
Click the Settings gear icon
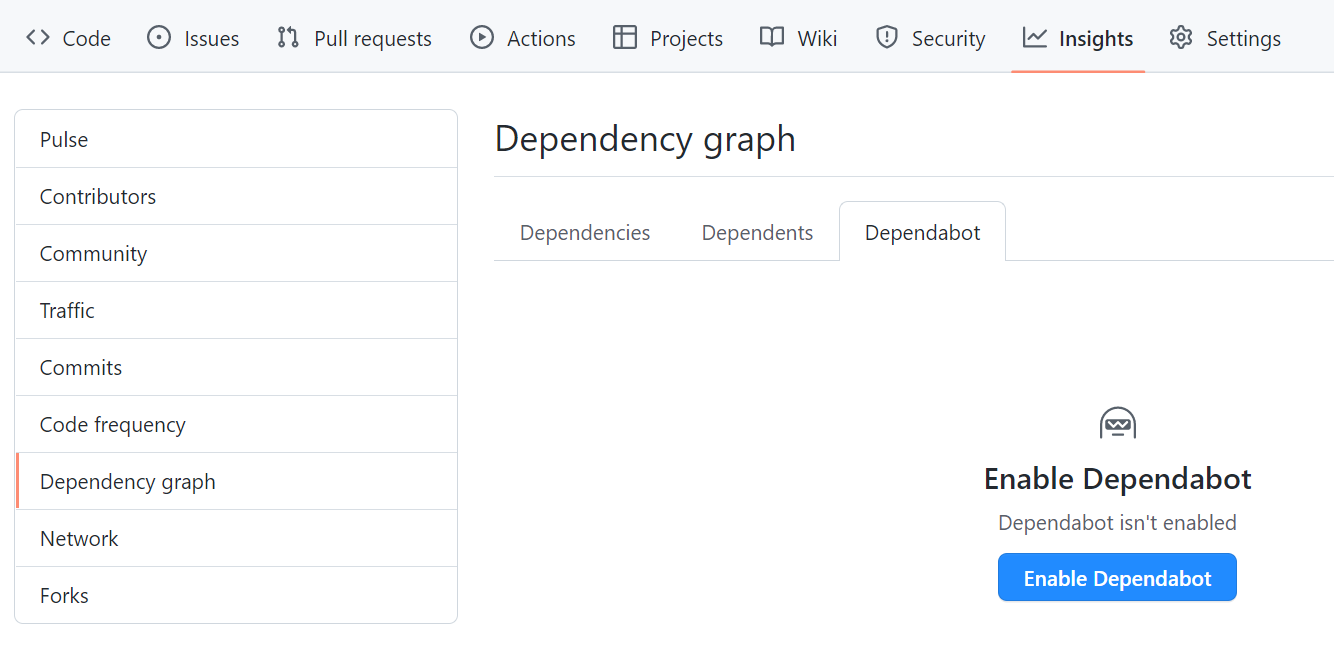[x=1181, y=38]
